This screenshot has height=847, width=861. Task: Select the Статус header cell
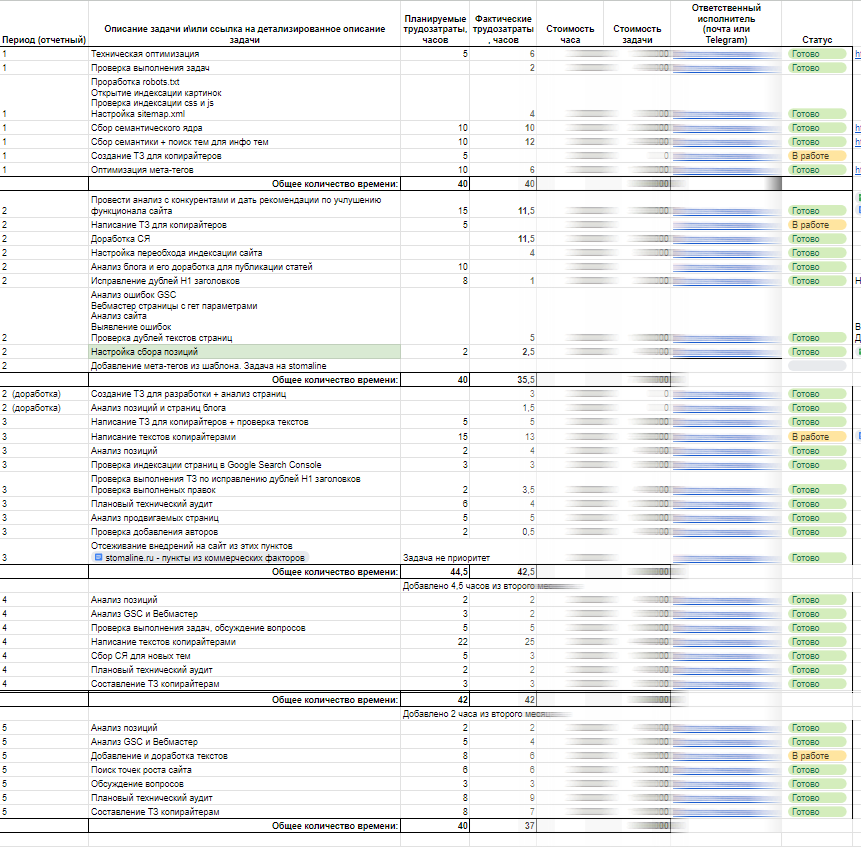pos(817,24)
